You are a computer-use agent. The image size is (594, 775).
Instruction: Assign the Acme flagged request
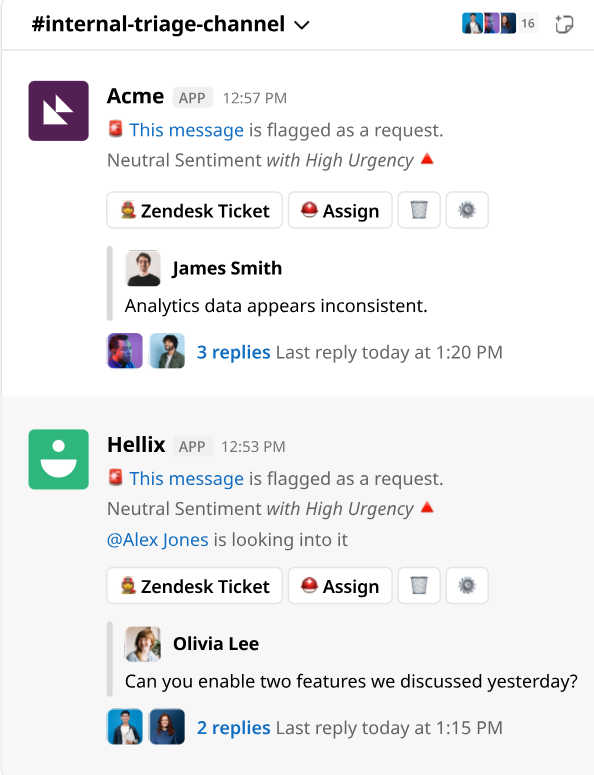click(340, 210)
